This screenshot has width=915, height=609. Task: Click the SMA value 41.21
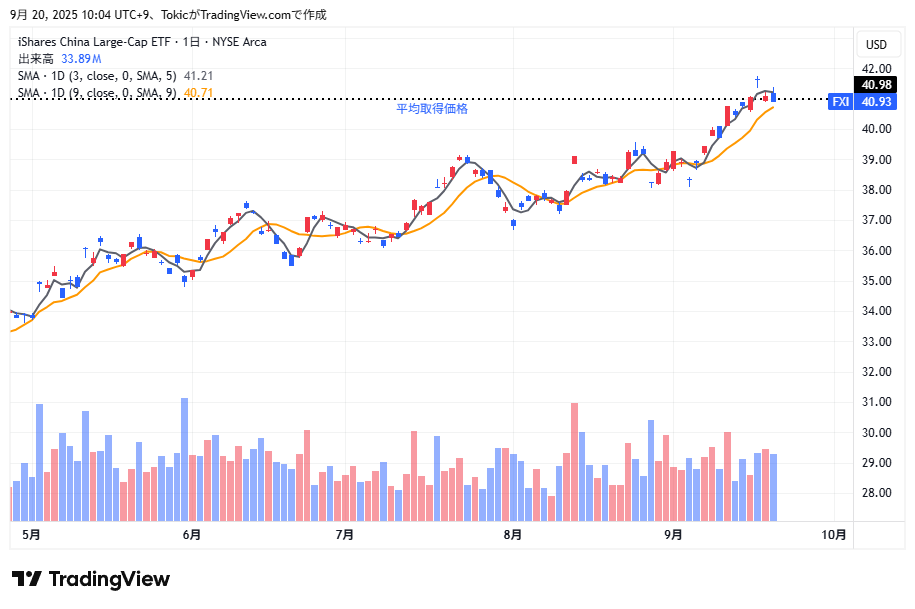198,76
